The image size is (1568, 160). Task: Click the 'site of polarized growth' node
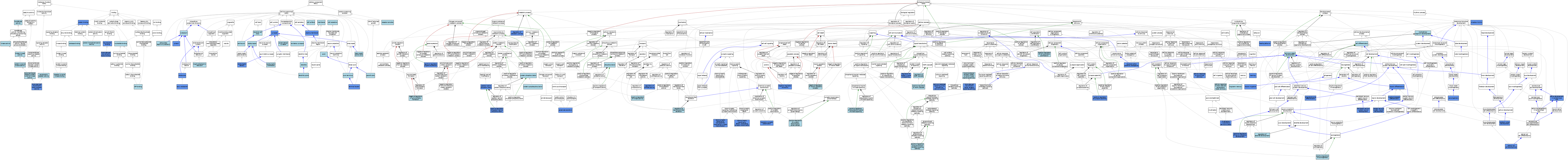373,22
